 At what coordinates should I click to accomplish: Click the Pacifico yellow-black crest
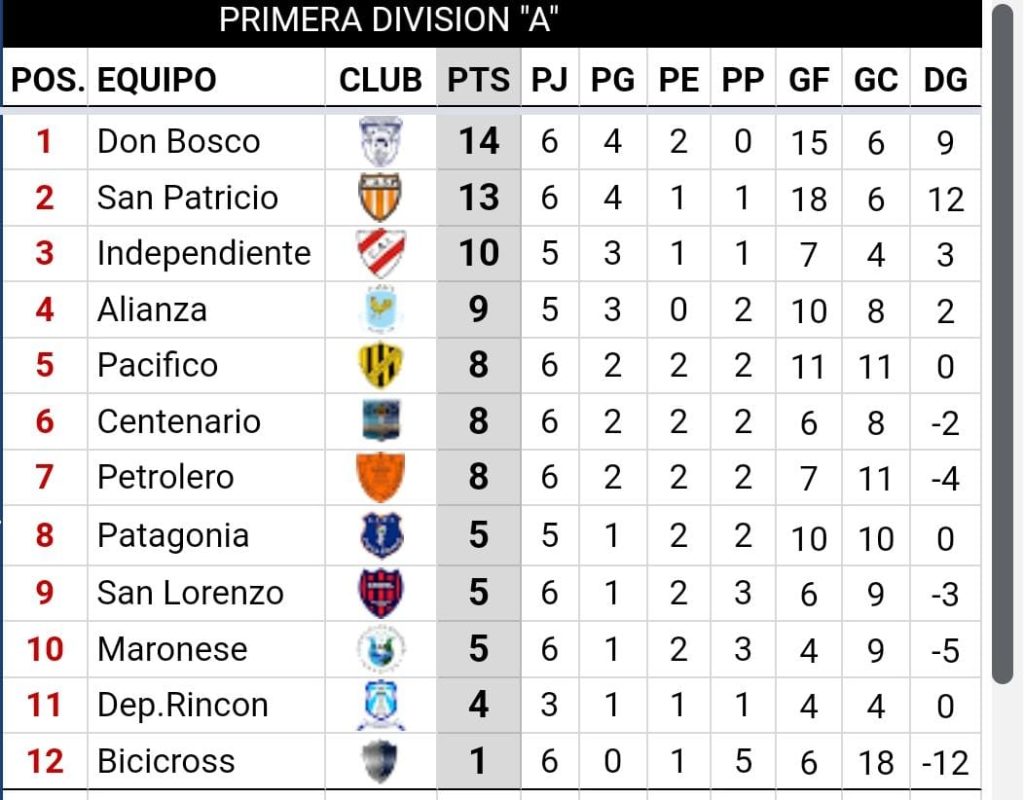coord(380,365)
